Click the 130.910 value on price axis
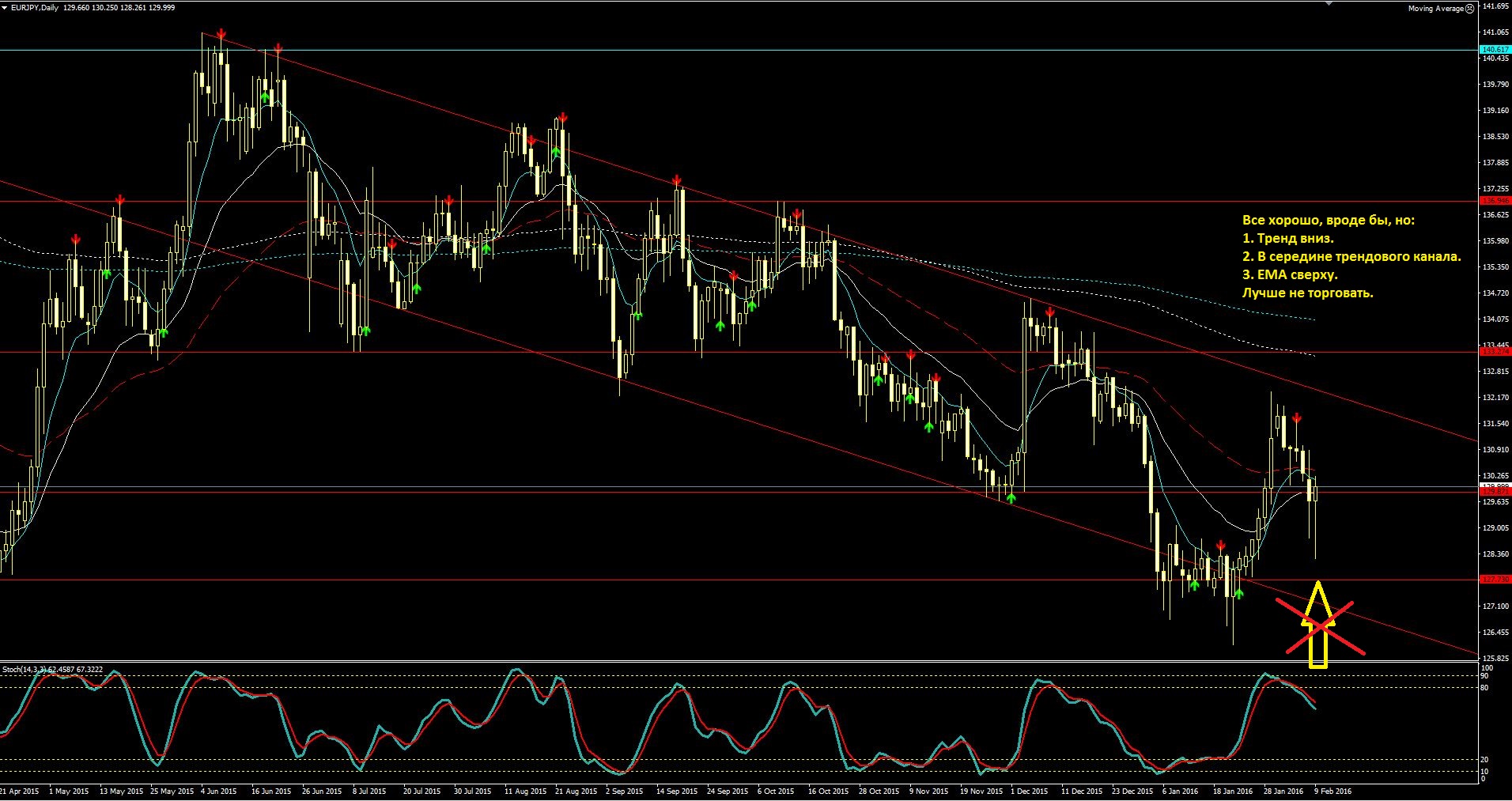Viewport: 1512px width, 801px height. pyautogui.click(x=1496, y=450)
